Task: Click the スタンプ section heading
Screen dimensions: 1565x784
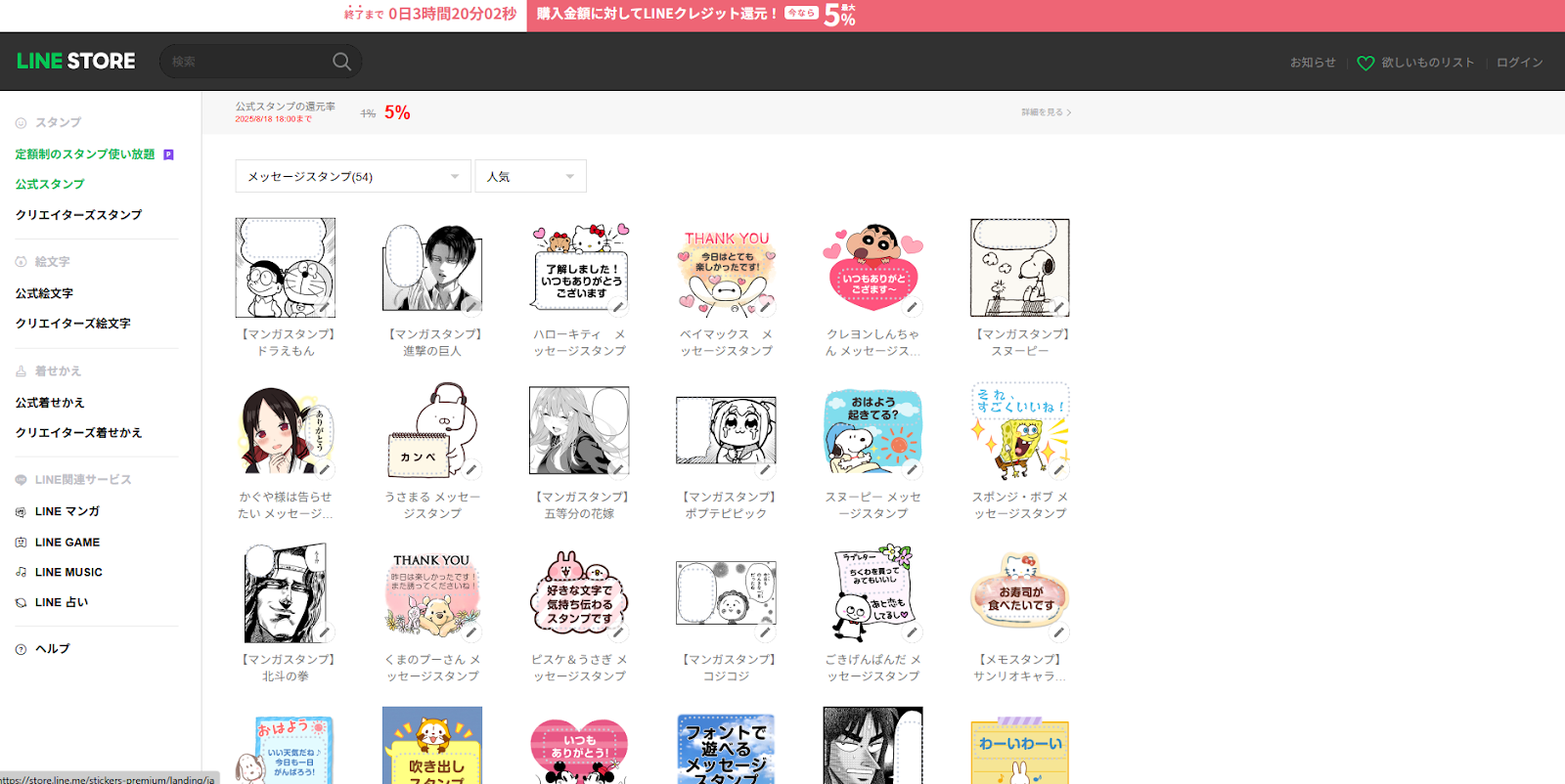Action: [x=58, y=123]
